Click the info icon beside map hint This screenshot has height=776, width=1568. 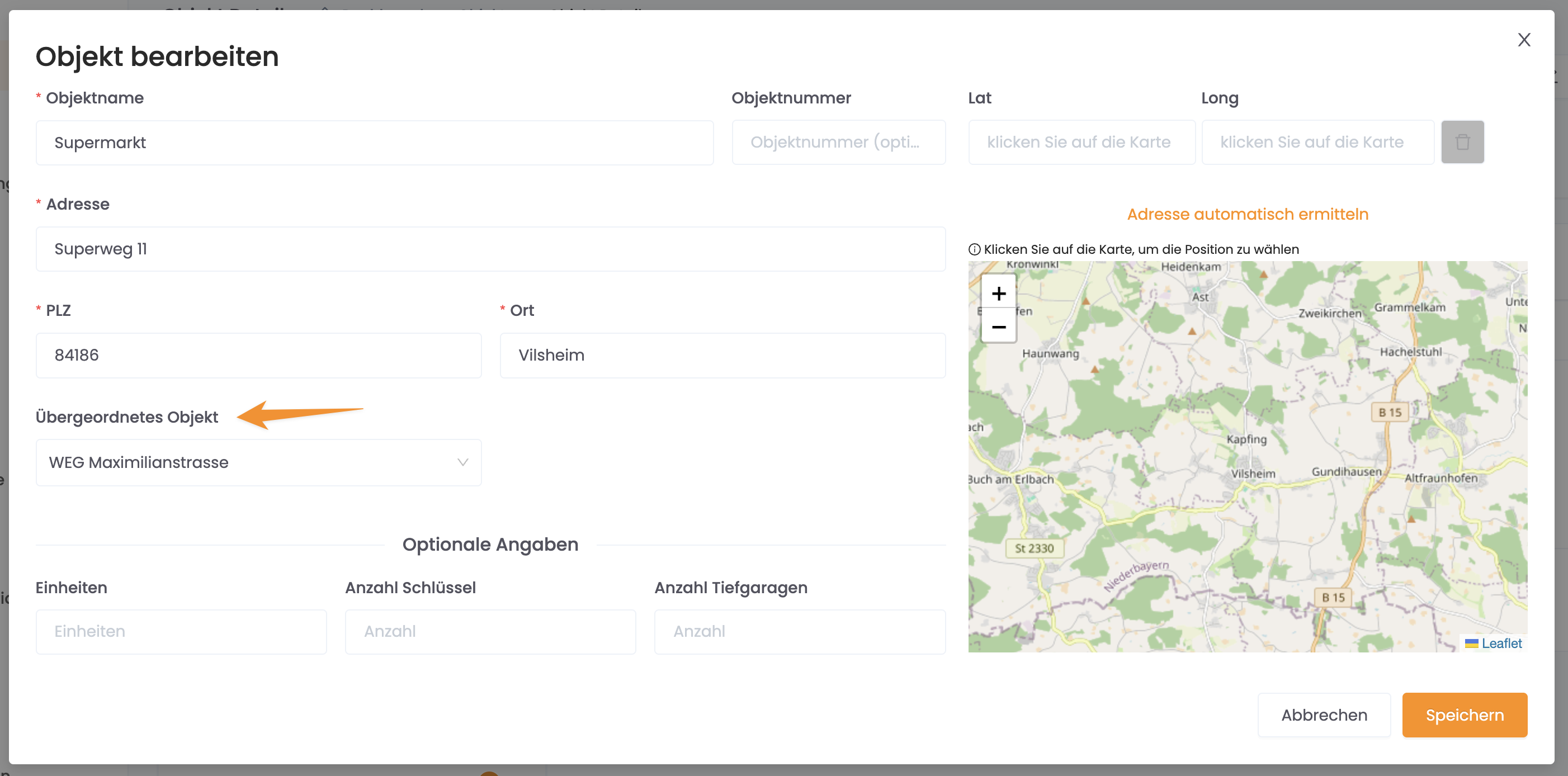tap(975, 249)
